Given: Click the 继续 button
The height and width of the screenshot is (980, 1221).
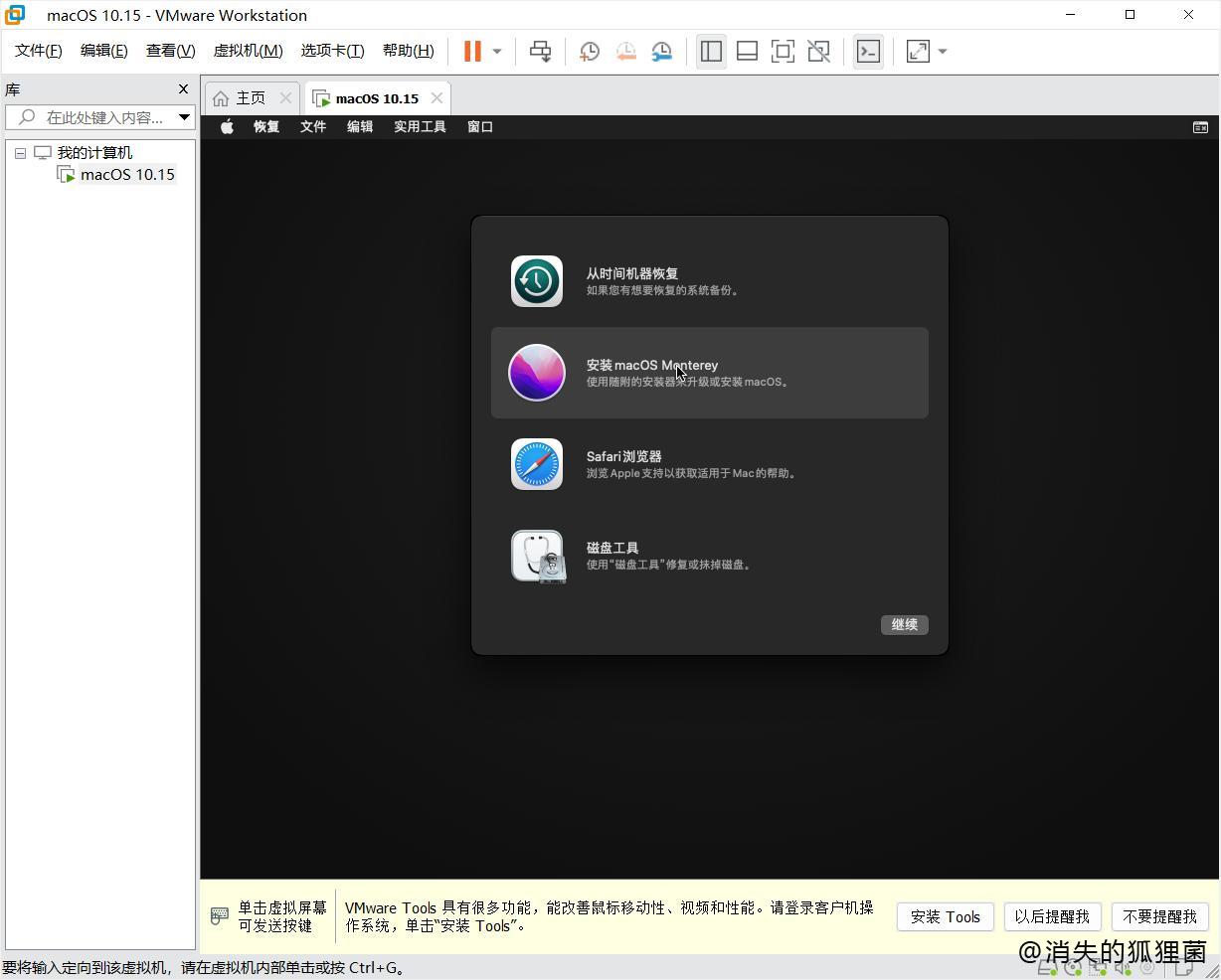Looking at the screenshot, I should click(x=905, y=624).
